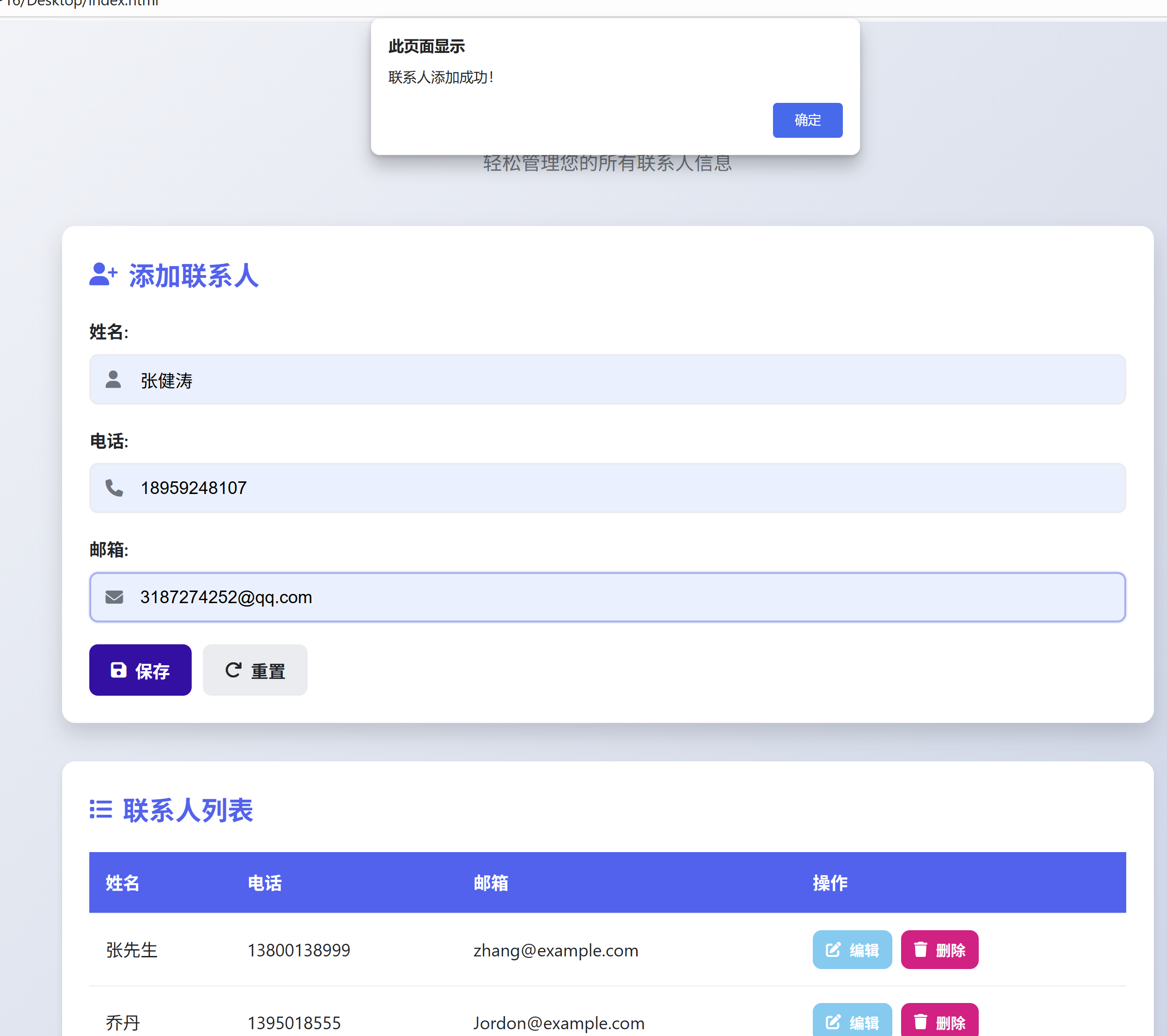Click the person icon in the name field

[x=114, y=379]
